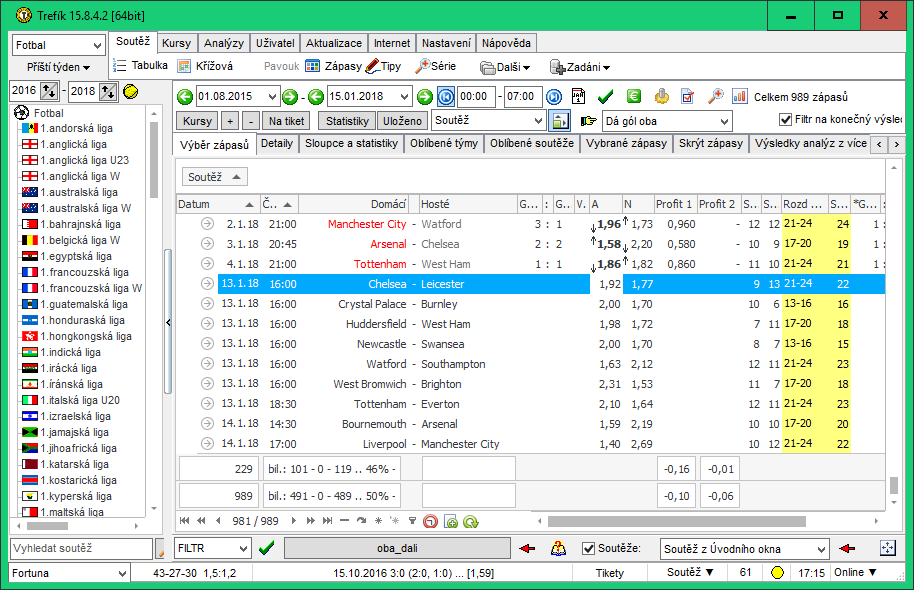Open the Fotbal sport dropdown
914x590 pixels.
pos(58,45)
